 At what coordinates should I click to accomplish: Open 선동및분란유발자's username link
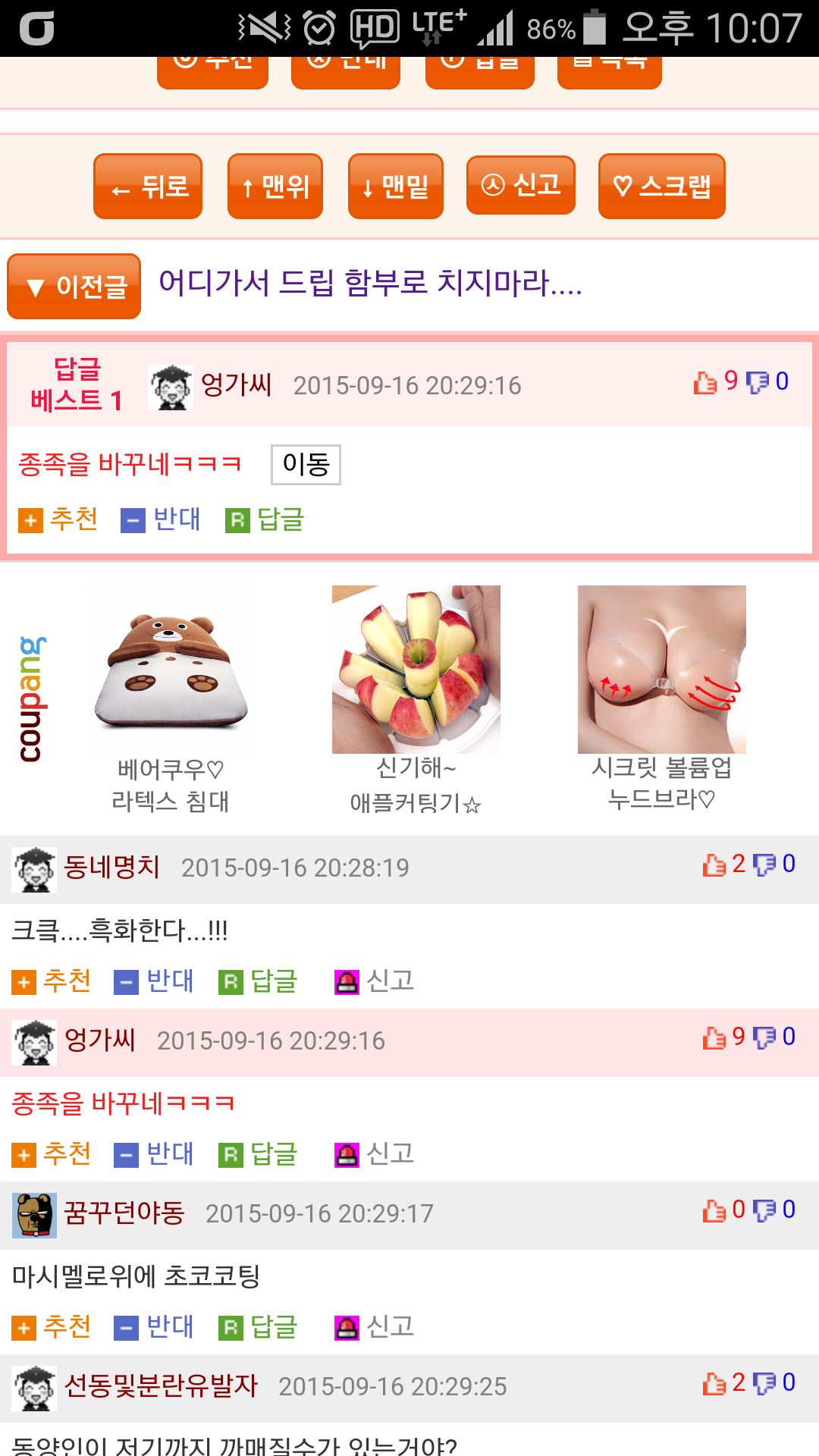(x=161, y=1385)
